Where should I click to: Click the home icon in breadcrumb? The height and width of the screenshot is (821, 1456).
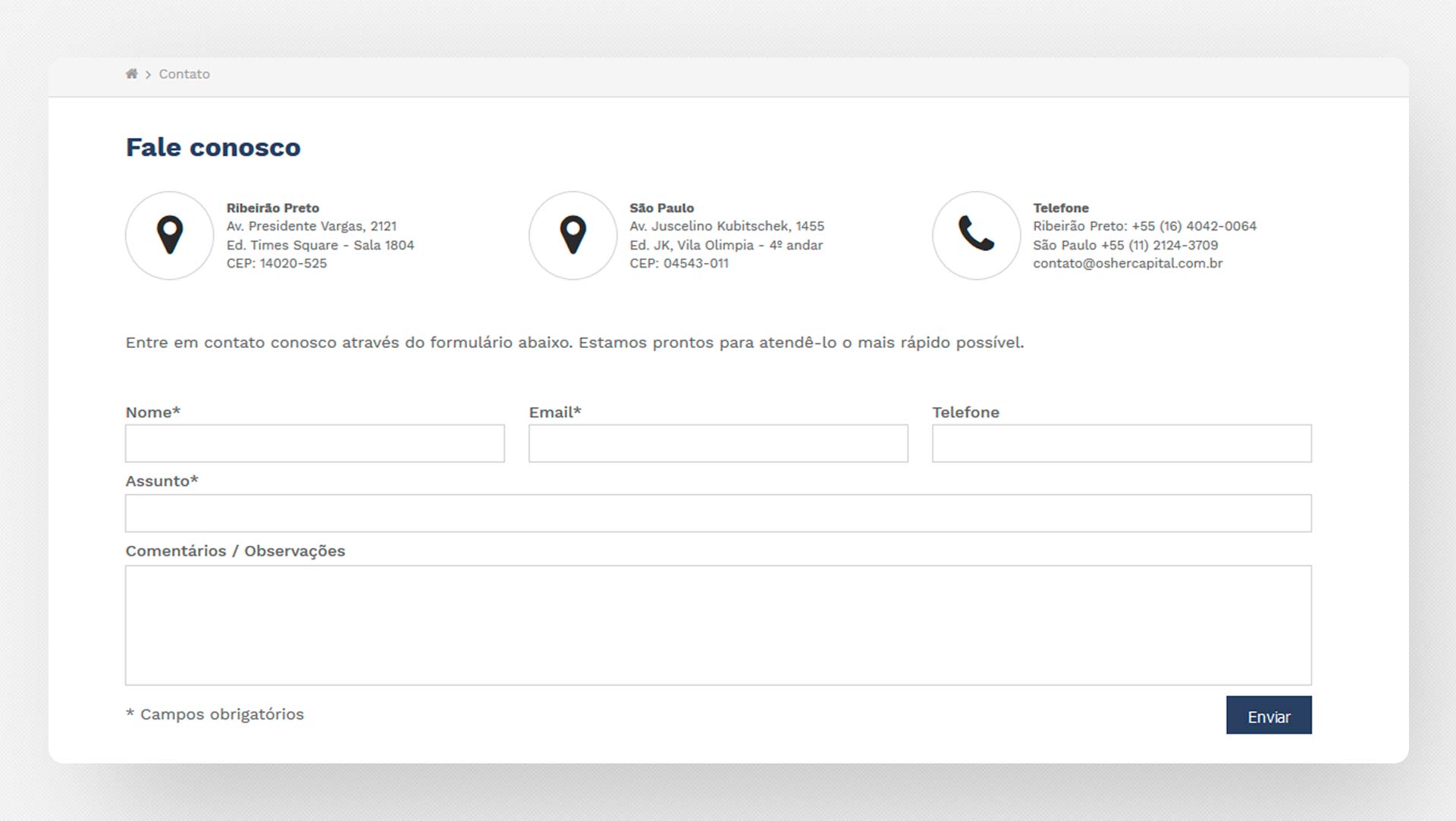(131, 74)
